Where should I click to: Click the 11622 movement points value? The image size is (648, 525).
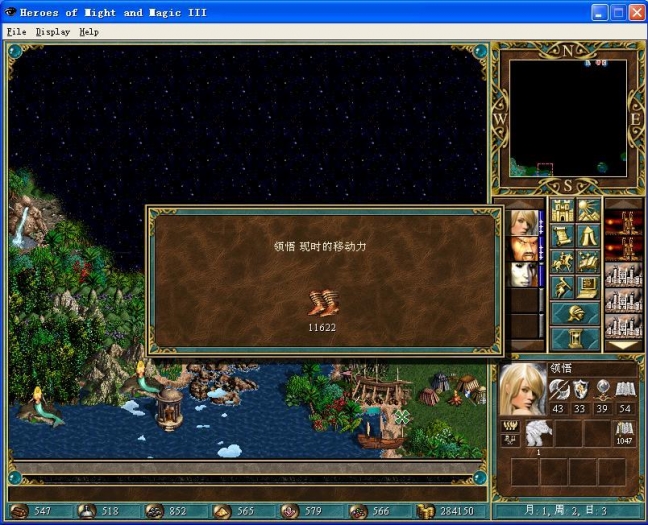[322, 328]
